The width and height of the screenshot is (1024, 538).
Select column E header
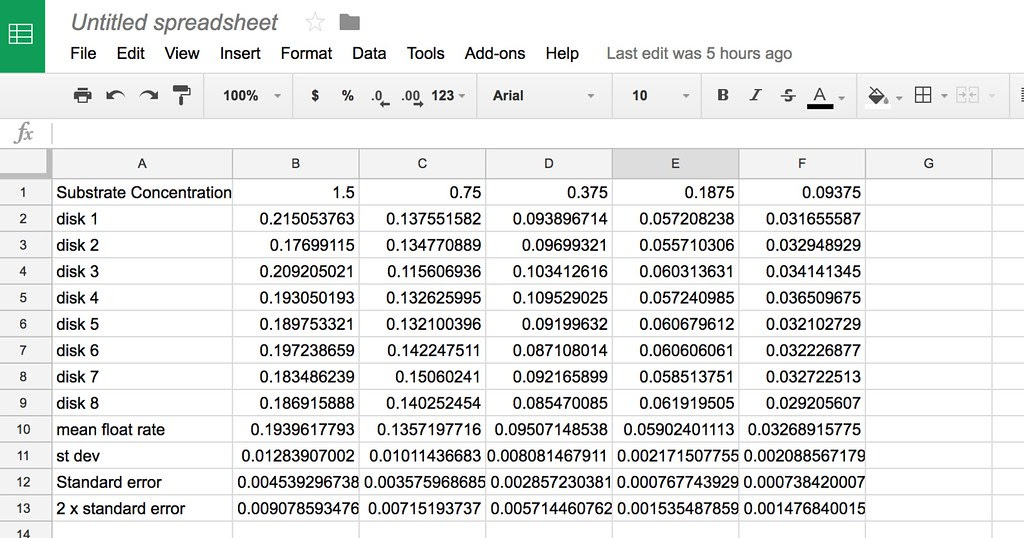point(675,164)
